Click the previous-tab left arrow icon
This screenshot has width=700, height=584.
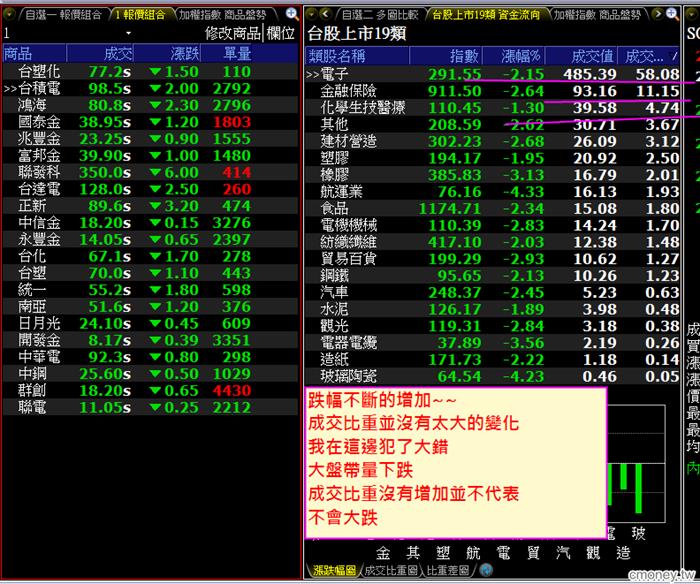[325, 14]
